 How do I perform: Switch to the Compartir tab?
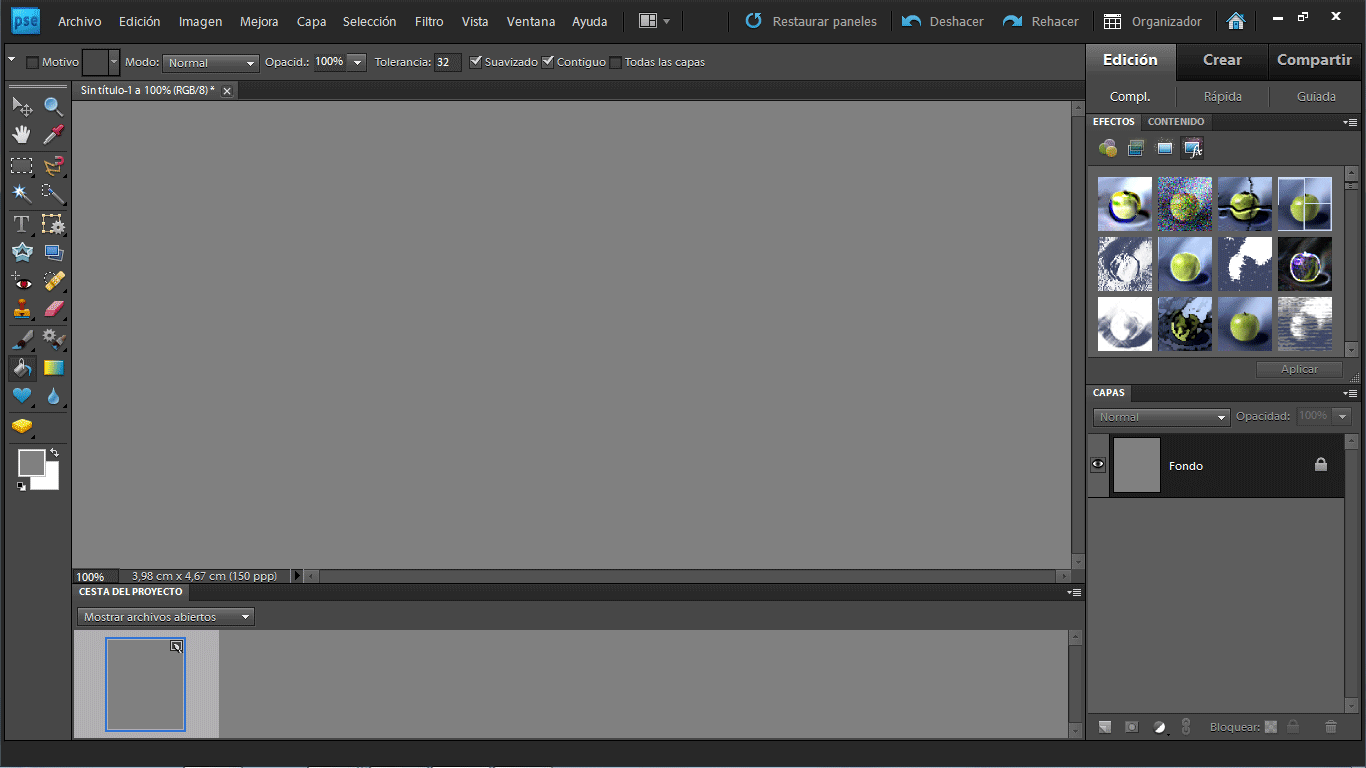click(x=1315, y=60)
